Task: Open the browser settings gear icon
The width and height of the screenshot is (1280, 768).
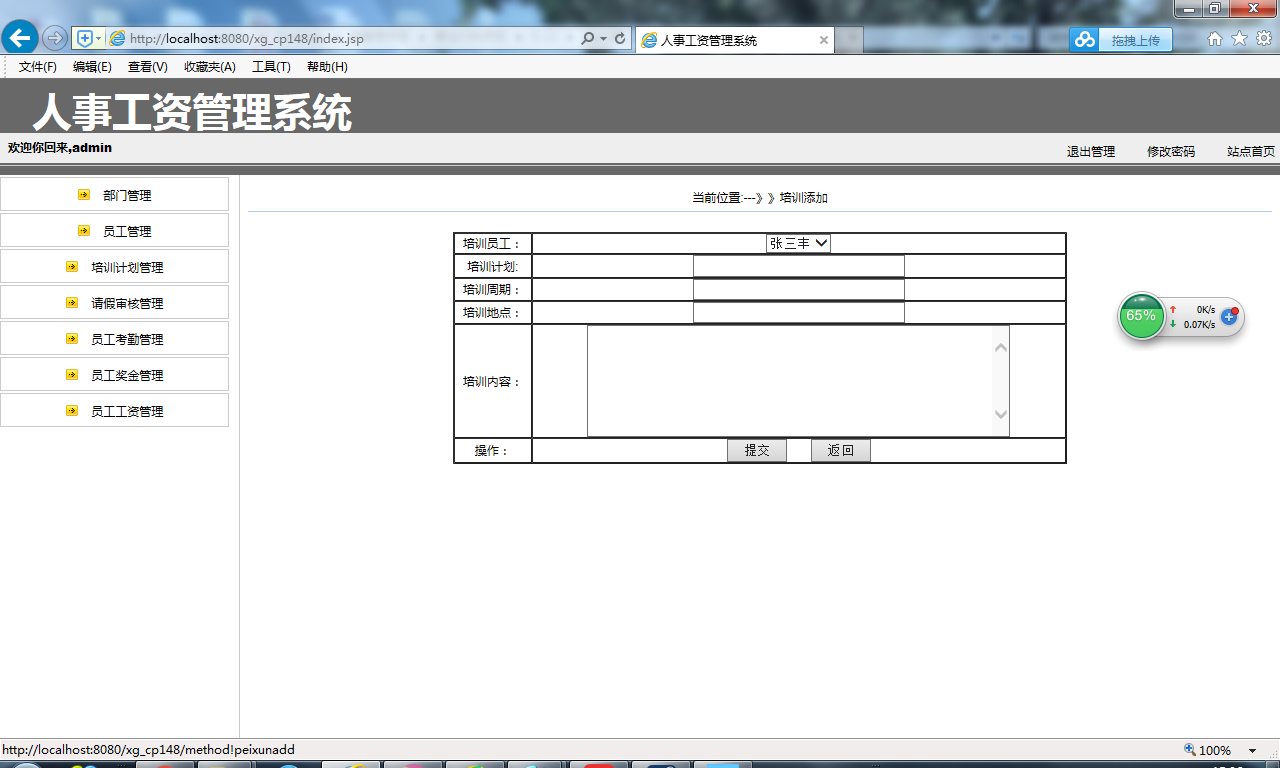Action: 1264,39
